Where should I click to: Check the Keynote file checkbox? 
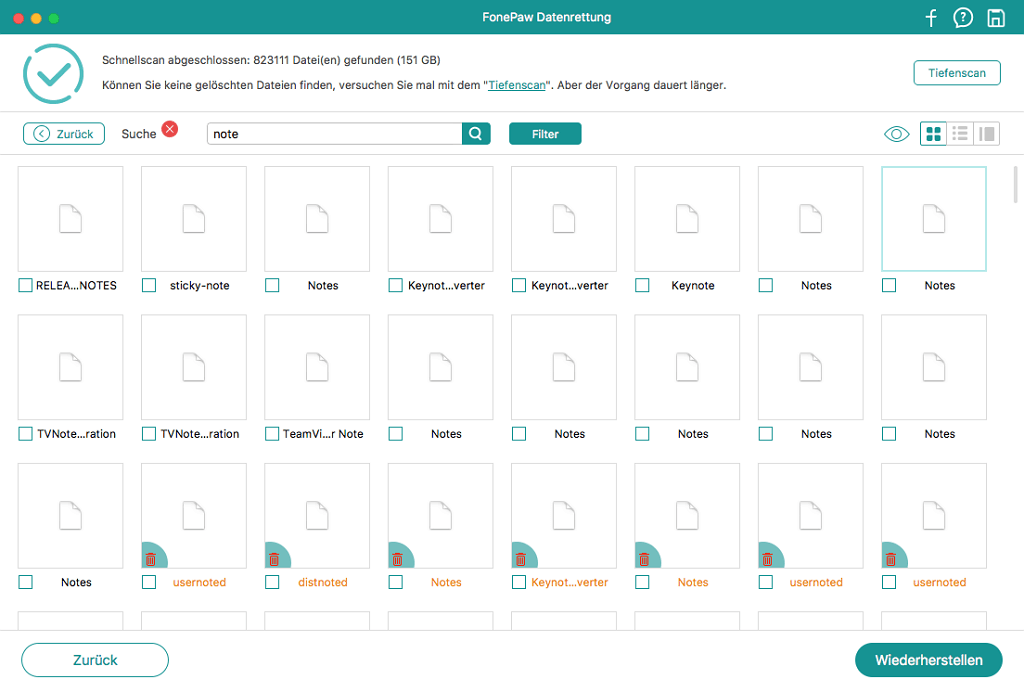642,285
